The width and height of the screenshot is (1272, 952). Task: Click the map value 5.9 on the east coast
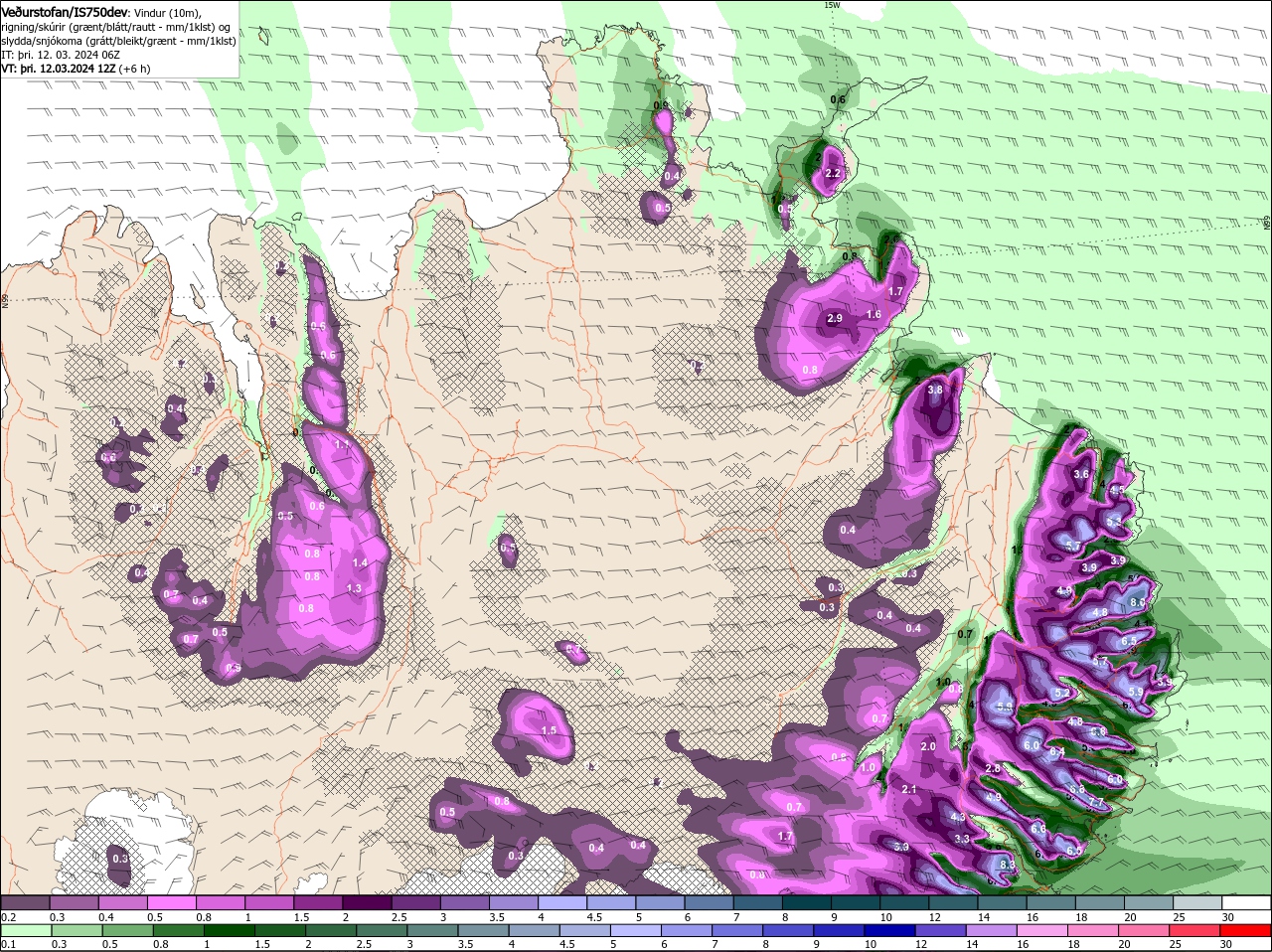point(1135,691)
